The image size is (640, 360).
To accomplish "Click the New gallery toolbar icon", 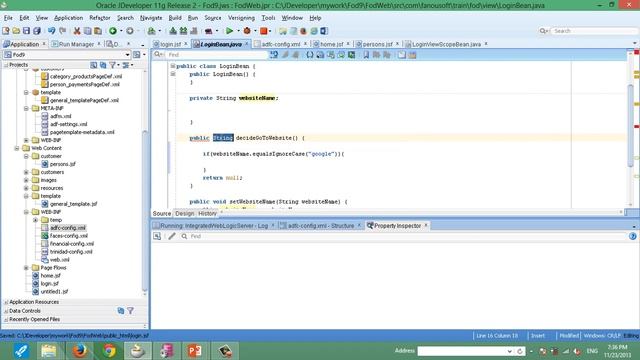I will click(x=6, y=31).
